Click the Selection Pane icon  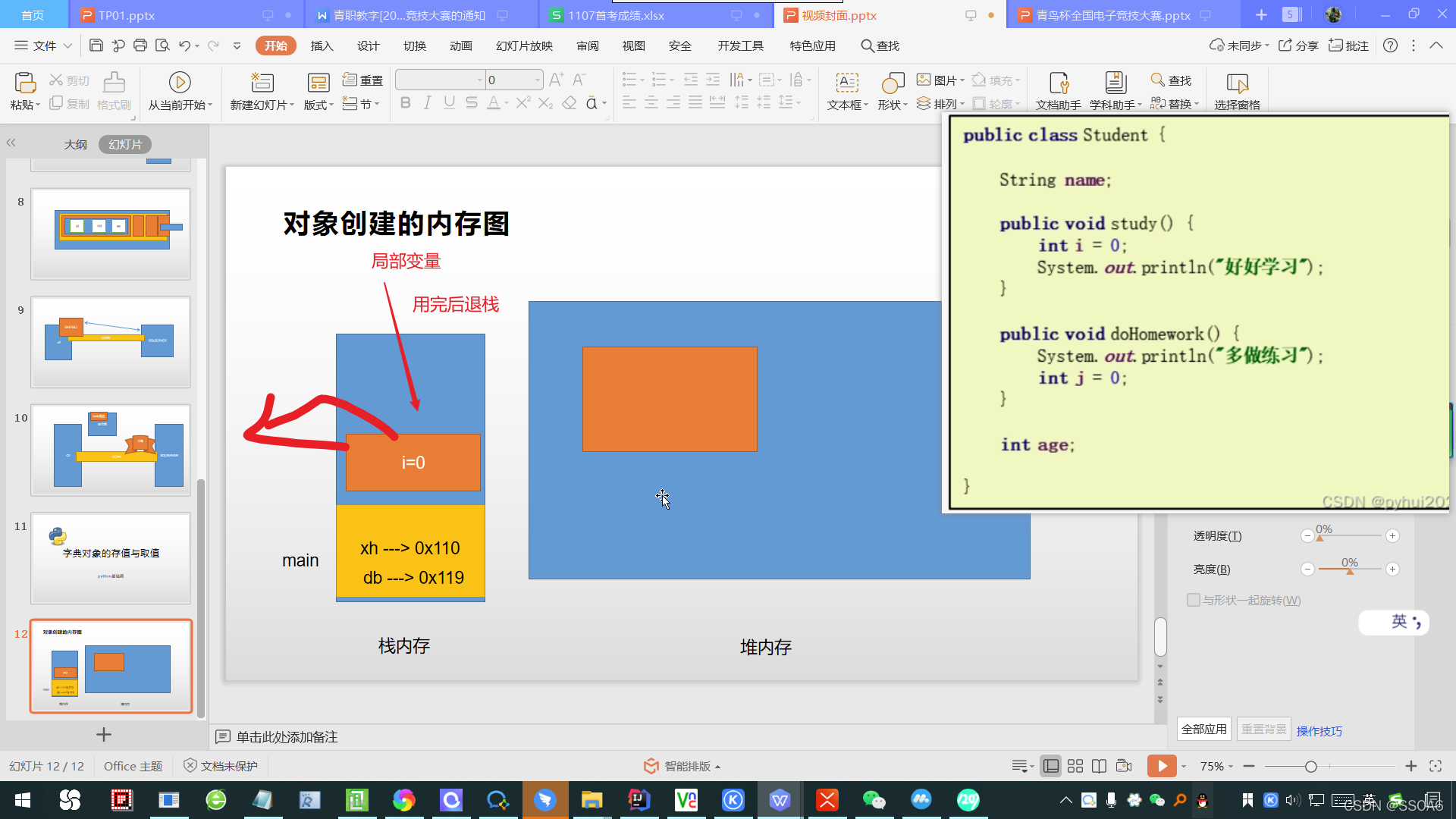pos(1238,83)
